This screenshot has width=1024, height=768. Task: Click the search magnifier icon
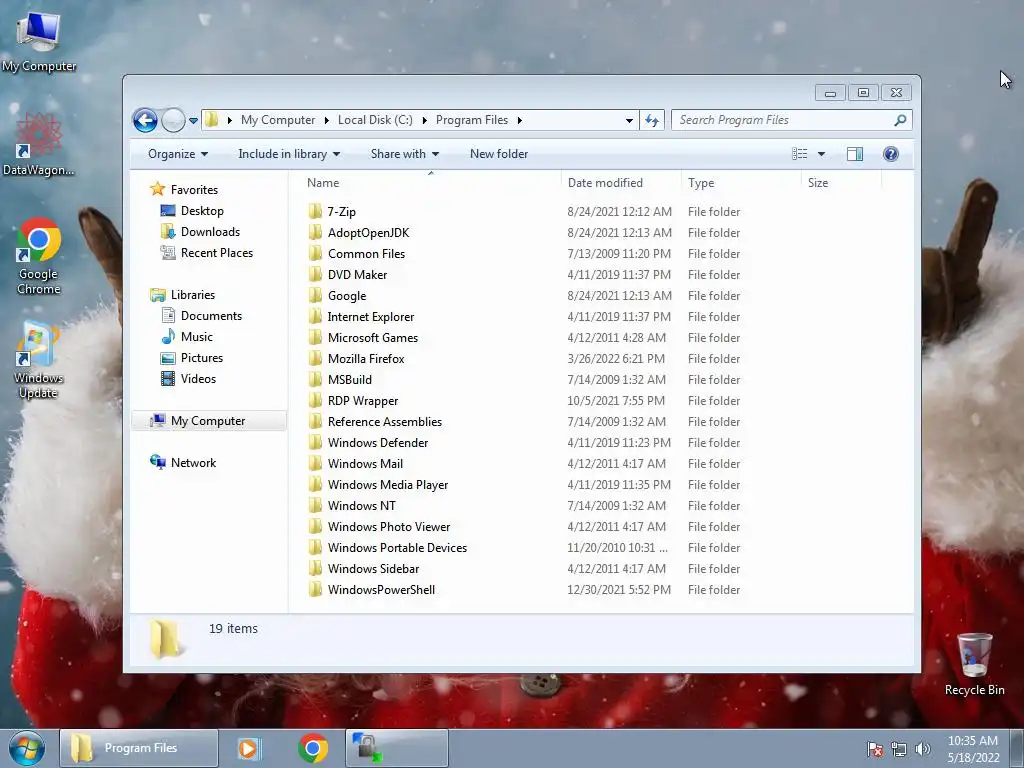tap(901, 120)
